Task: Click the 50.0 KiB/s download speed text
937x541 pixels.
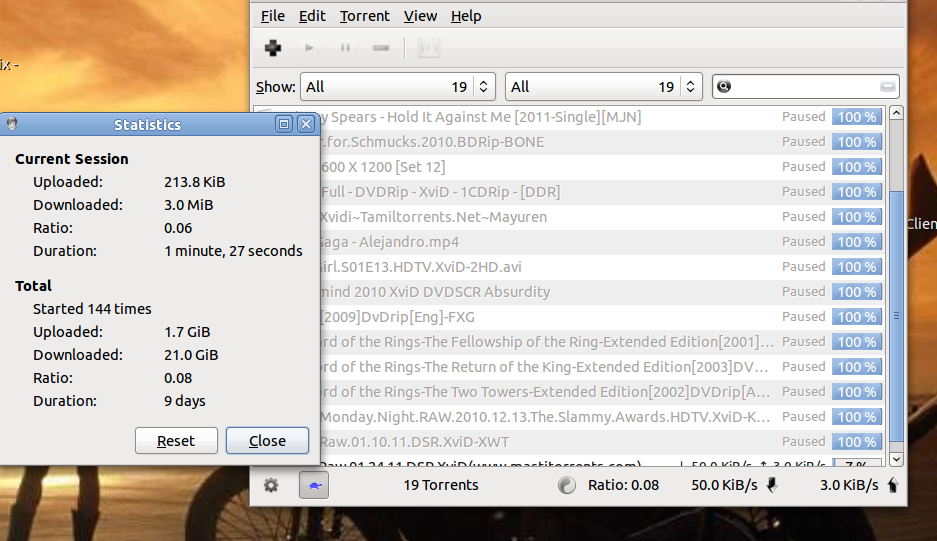Action: (724, 485)
